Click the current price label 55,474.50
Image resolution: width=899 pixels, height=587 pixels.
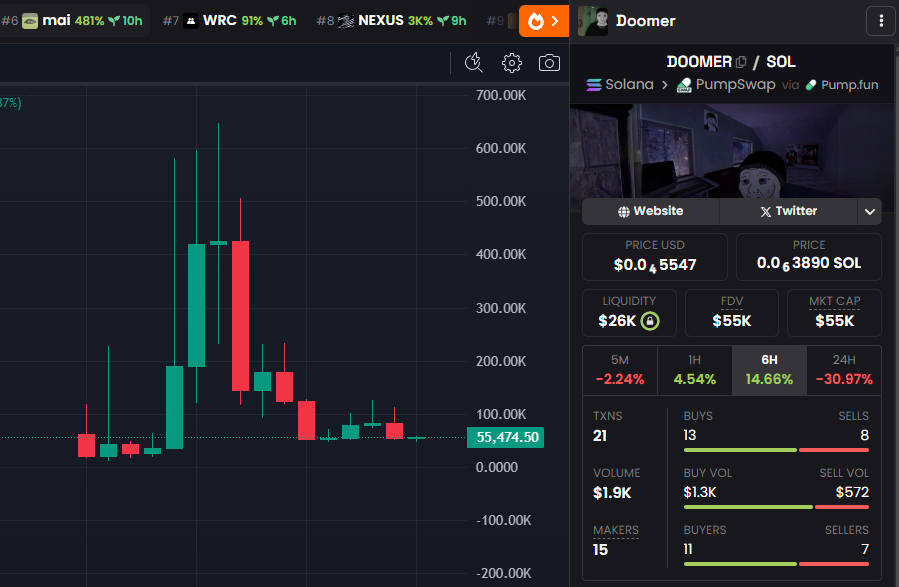pos(506,437)
